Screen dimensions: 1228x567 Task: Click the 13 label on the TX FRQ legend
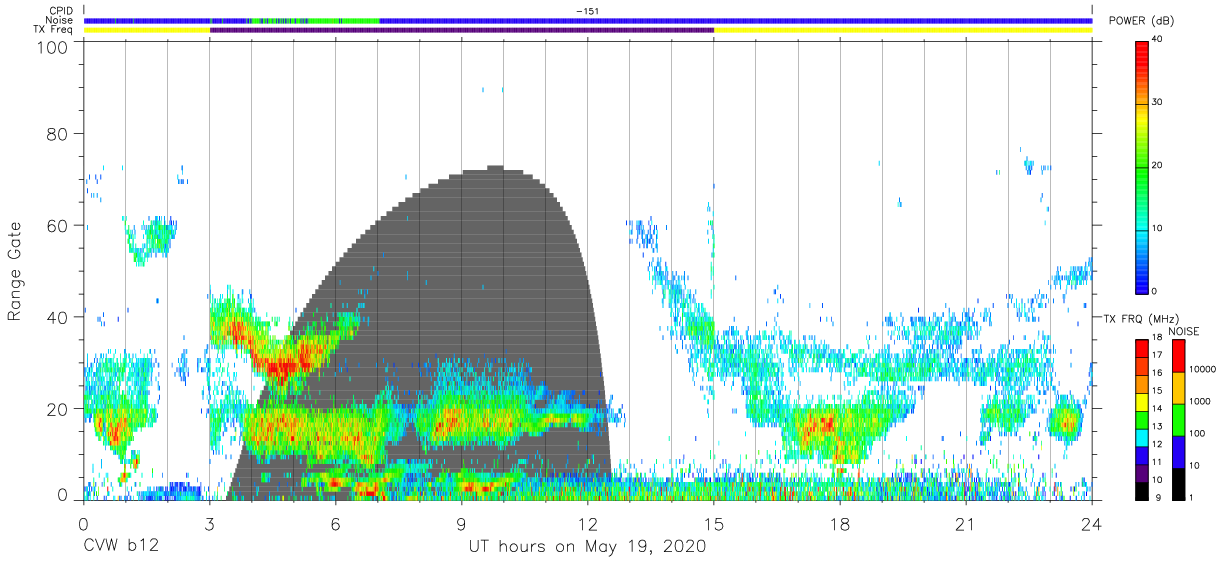(1157, 426)
